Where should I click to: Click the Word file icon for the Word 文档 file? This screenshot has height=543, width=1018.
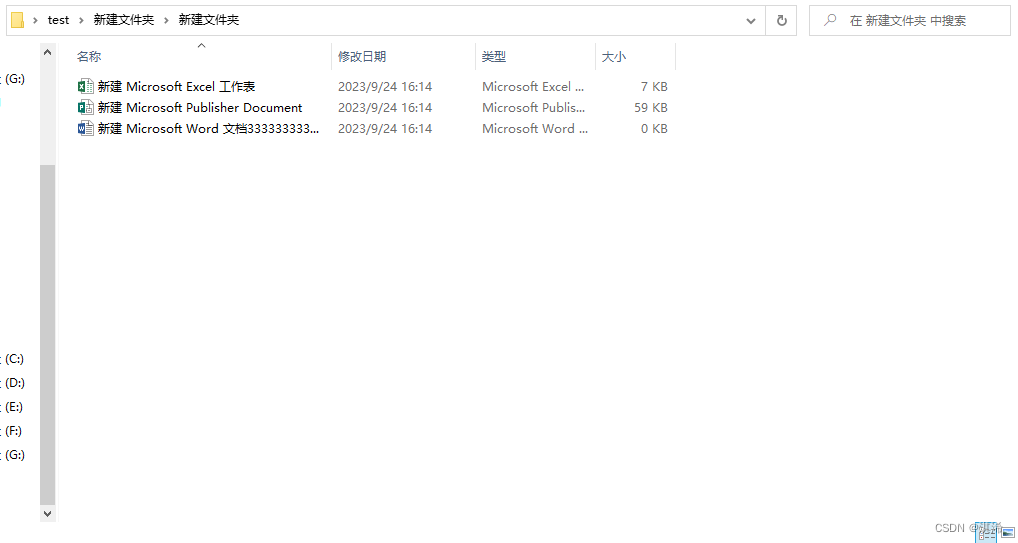point(85,129)
